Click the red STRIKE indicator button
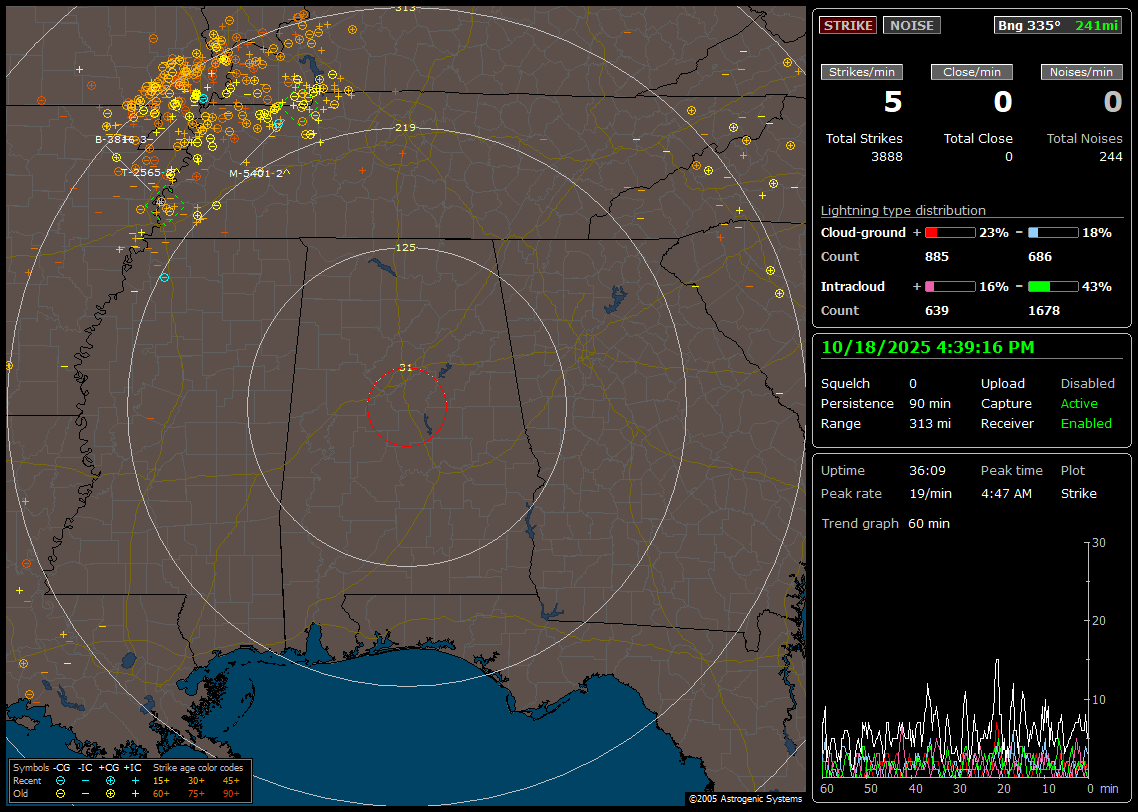1138x812 pixels. coord(848,26)
